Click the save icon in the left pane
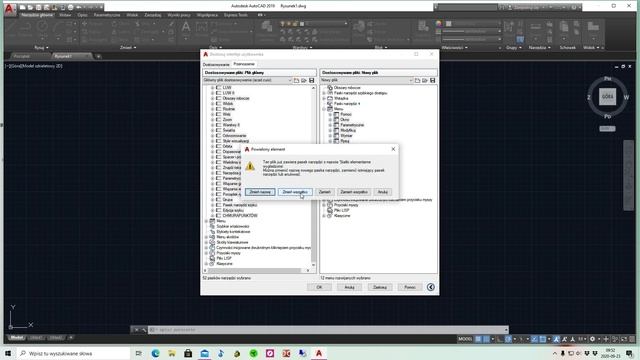640x360 pixels. pyautogui.click(x=312, y=80)
